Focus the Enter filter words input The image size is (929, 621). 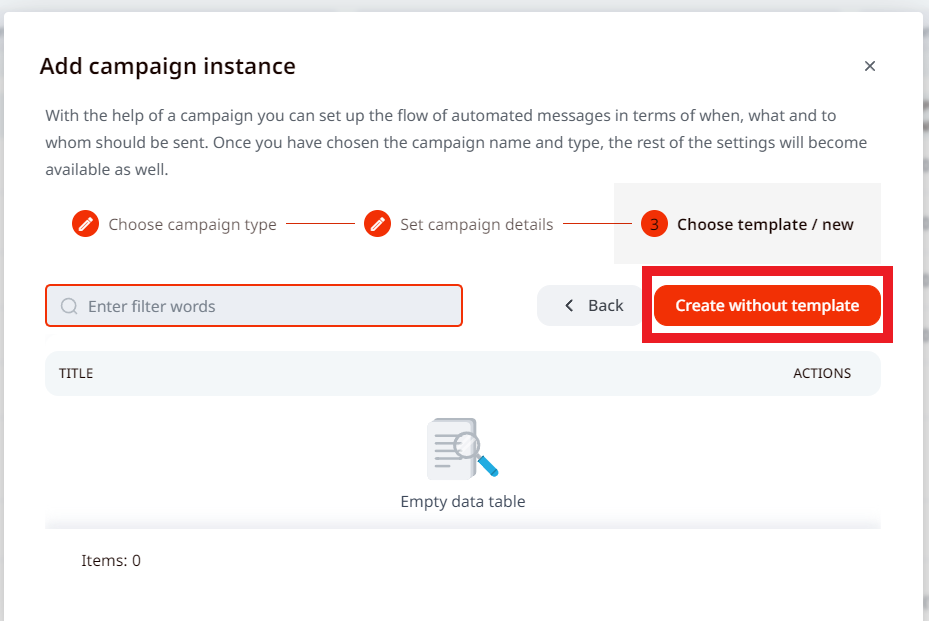(x=265, y=306)
